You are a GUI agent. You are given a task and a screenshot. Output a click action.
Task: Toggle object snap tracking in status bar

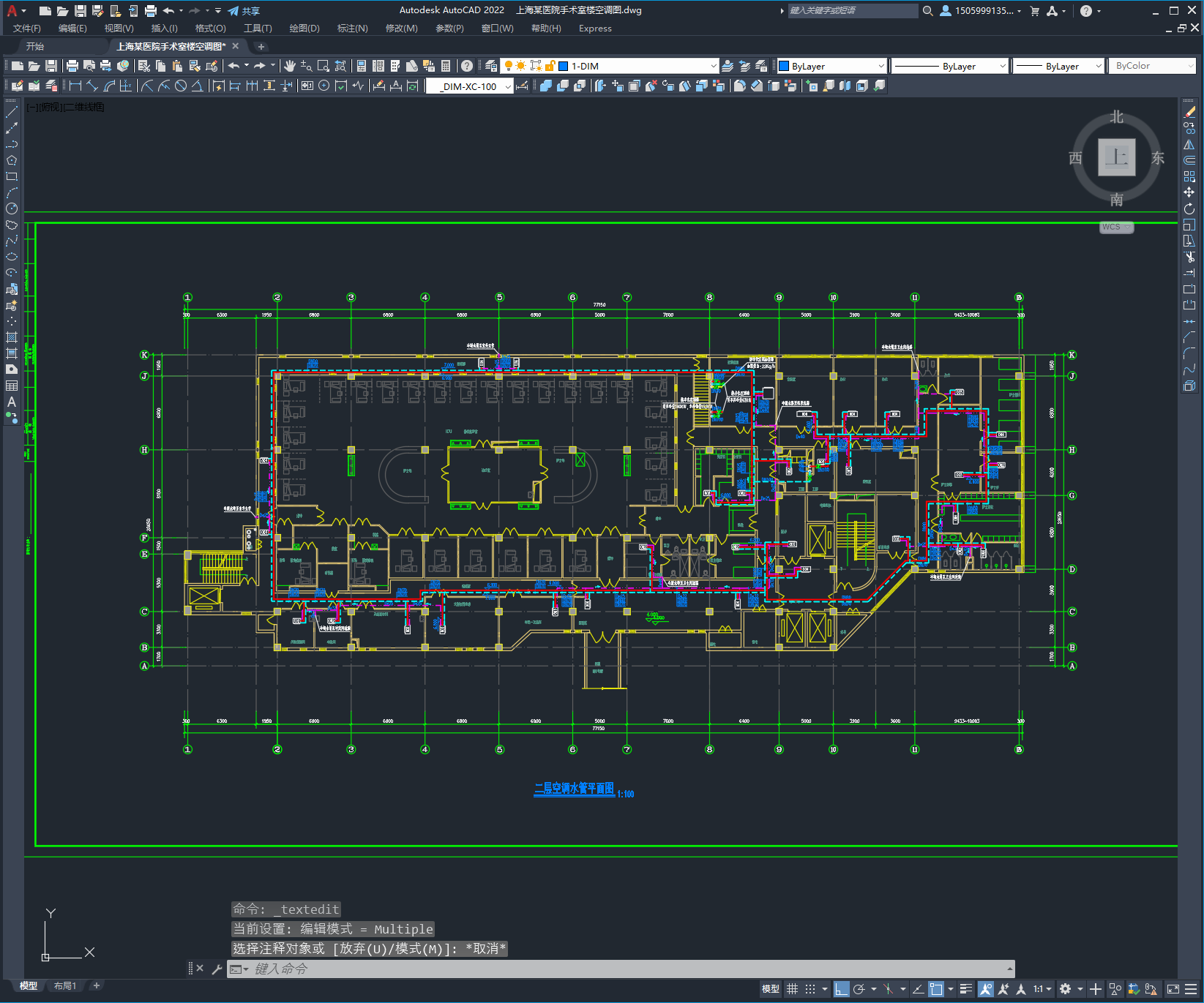tap(918, 989)
